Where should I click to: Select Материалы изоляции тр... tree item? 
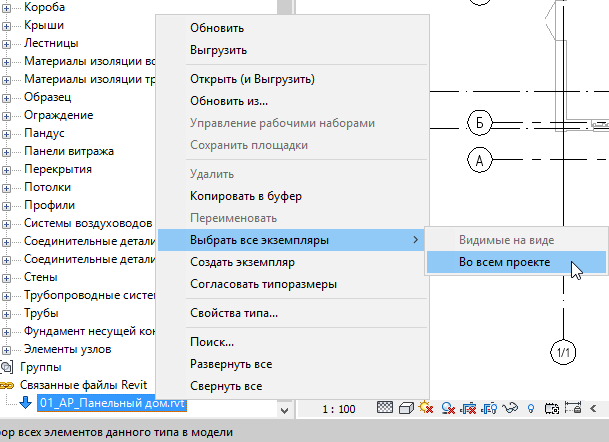90,79
